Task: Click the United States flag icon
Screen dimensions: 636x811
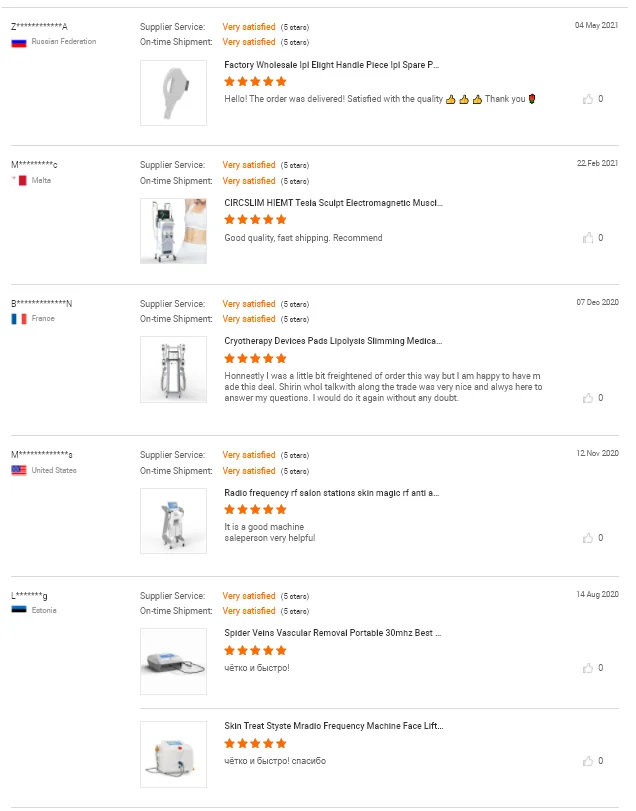Action: pos(18,470)
